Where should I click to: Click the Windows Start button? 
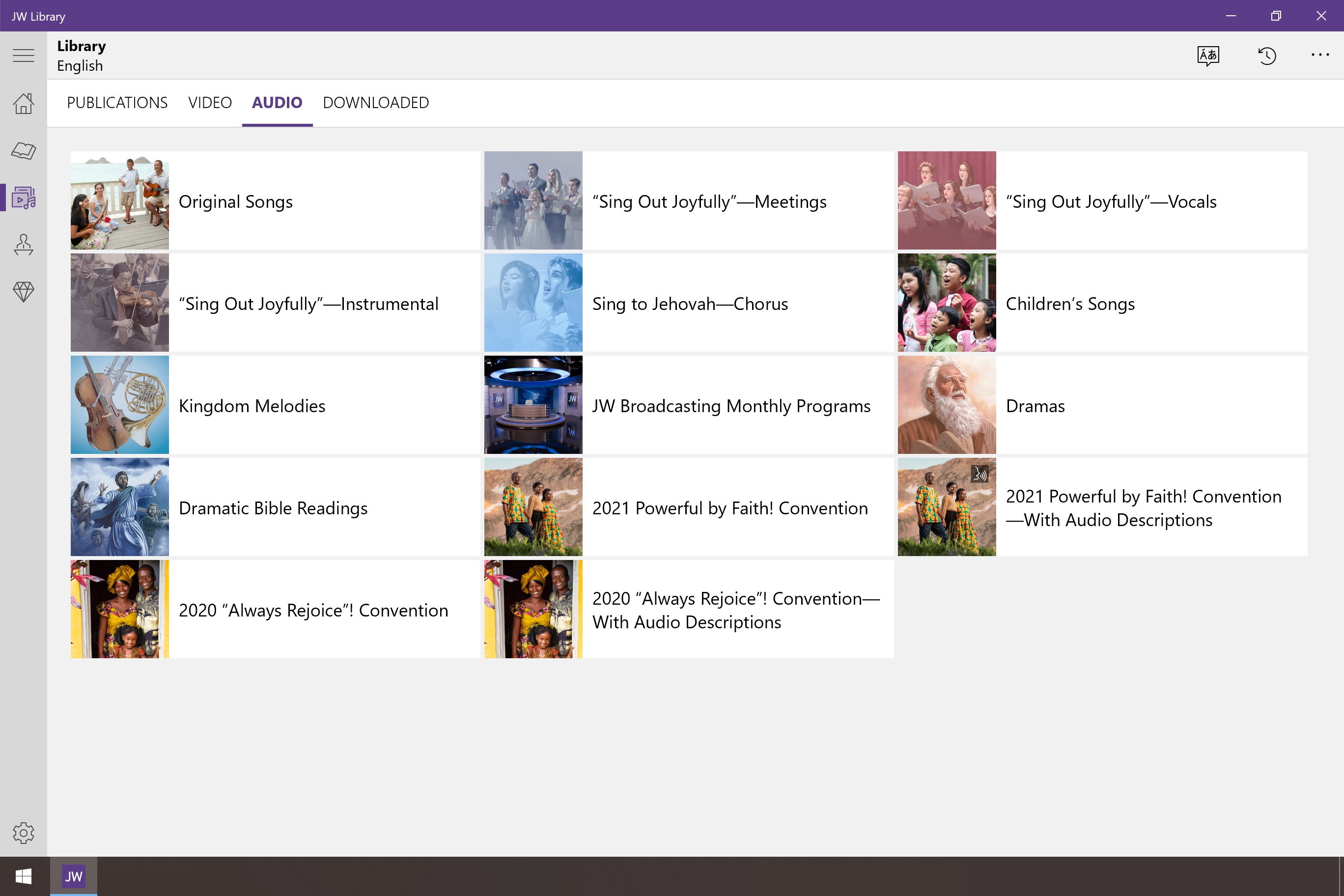[24, 876]
